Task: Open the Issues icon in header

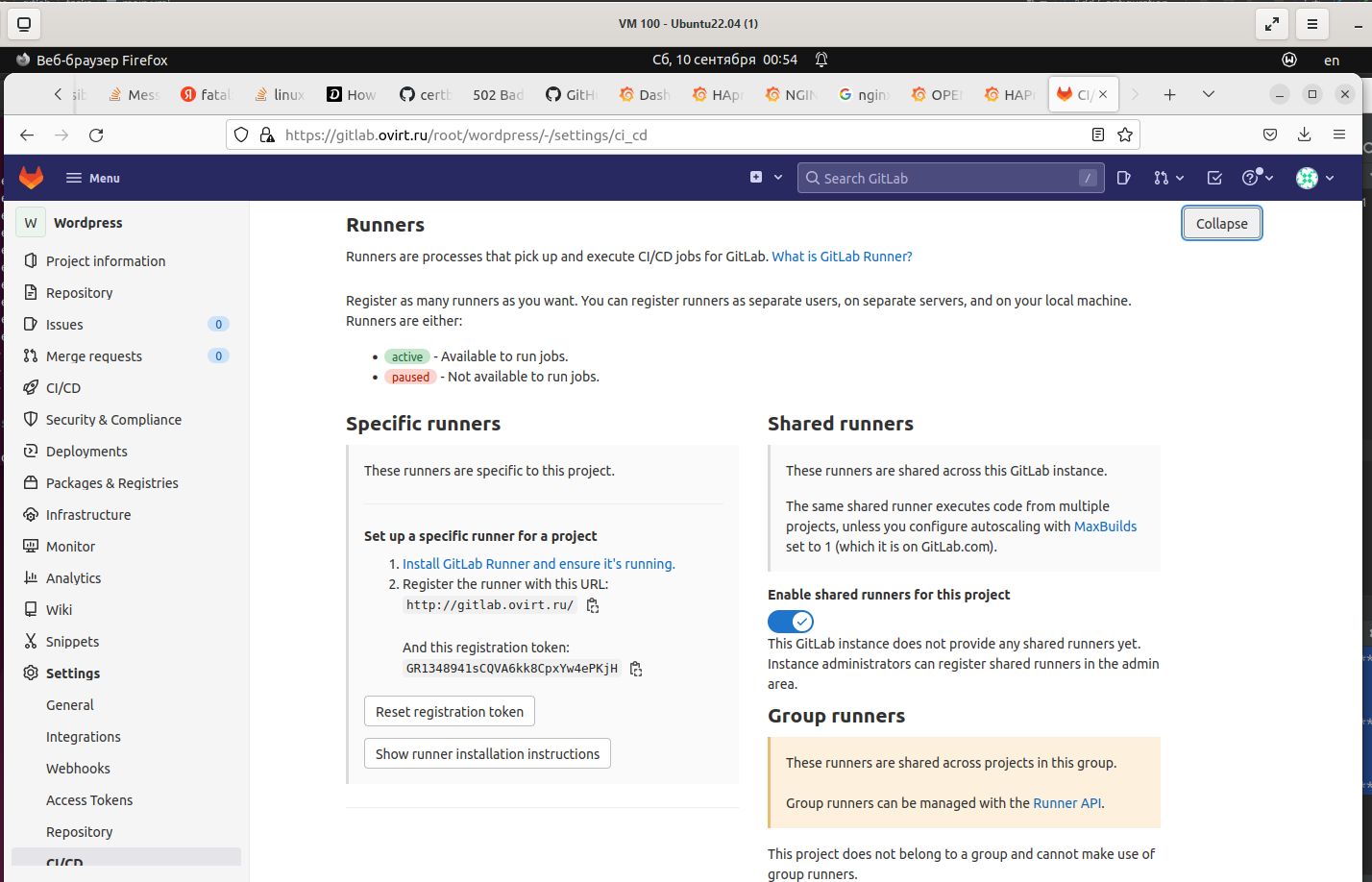Action: coord(1124,178)
